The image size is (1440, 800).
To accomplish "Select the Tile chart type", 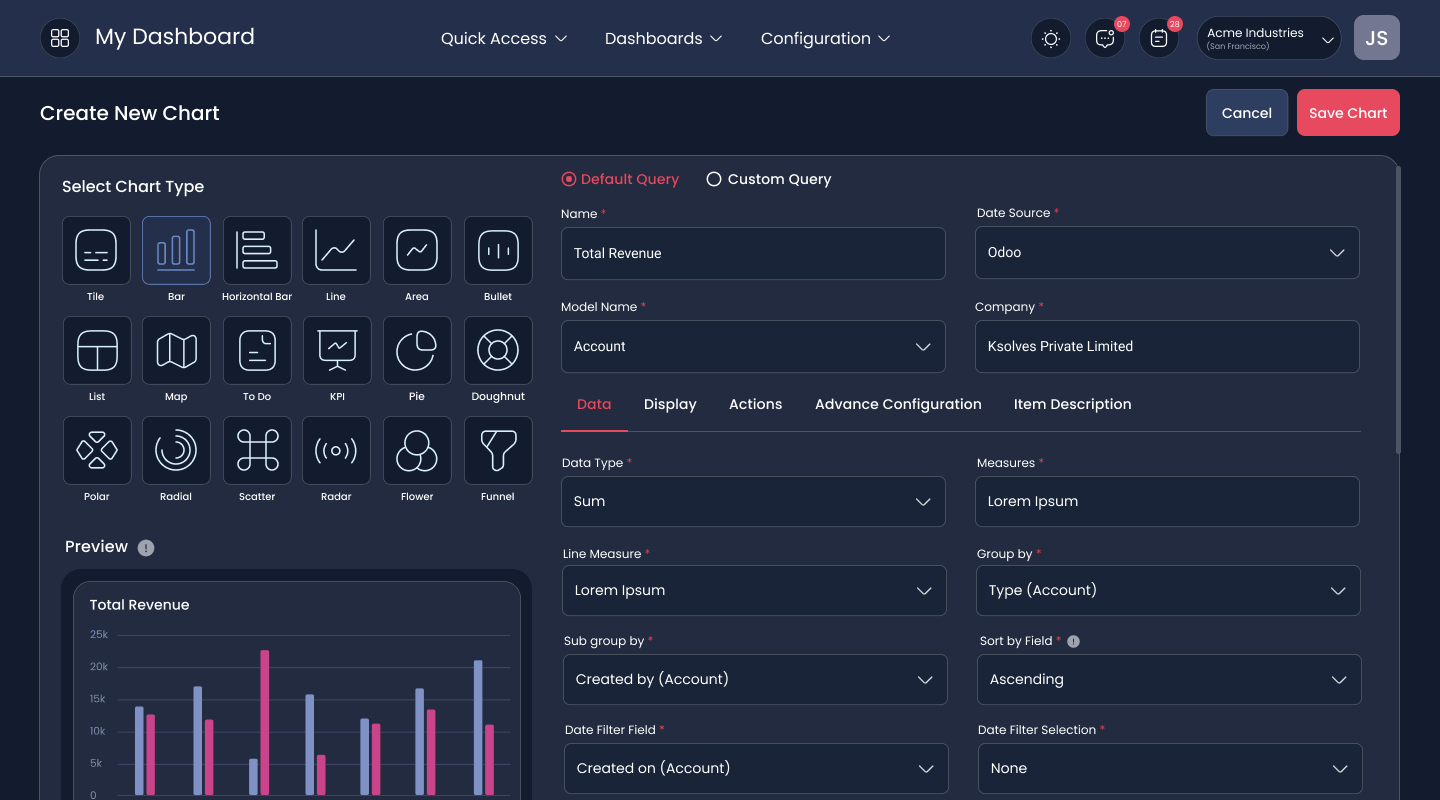I will (x=96, y=250).
